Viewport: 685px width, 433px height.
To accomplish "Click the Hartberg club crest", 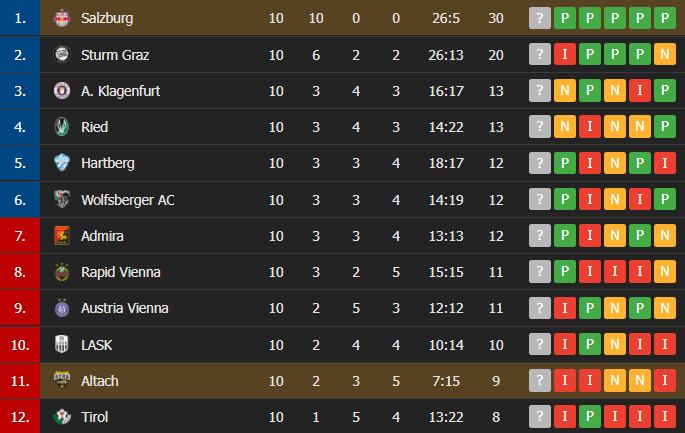I will tap(62, 163).
